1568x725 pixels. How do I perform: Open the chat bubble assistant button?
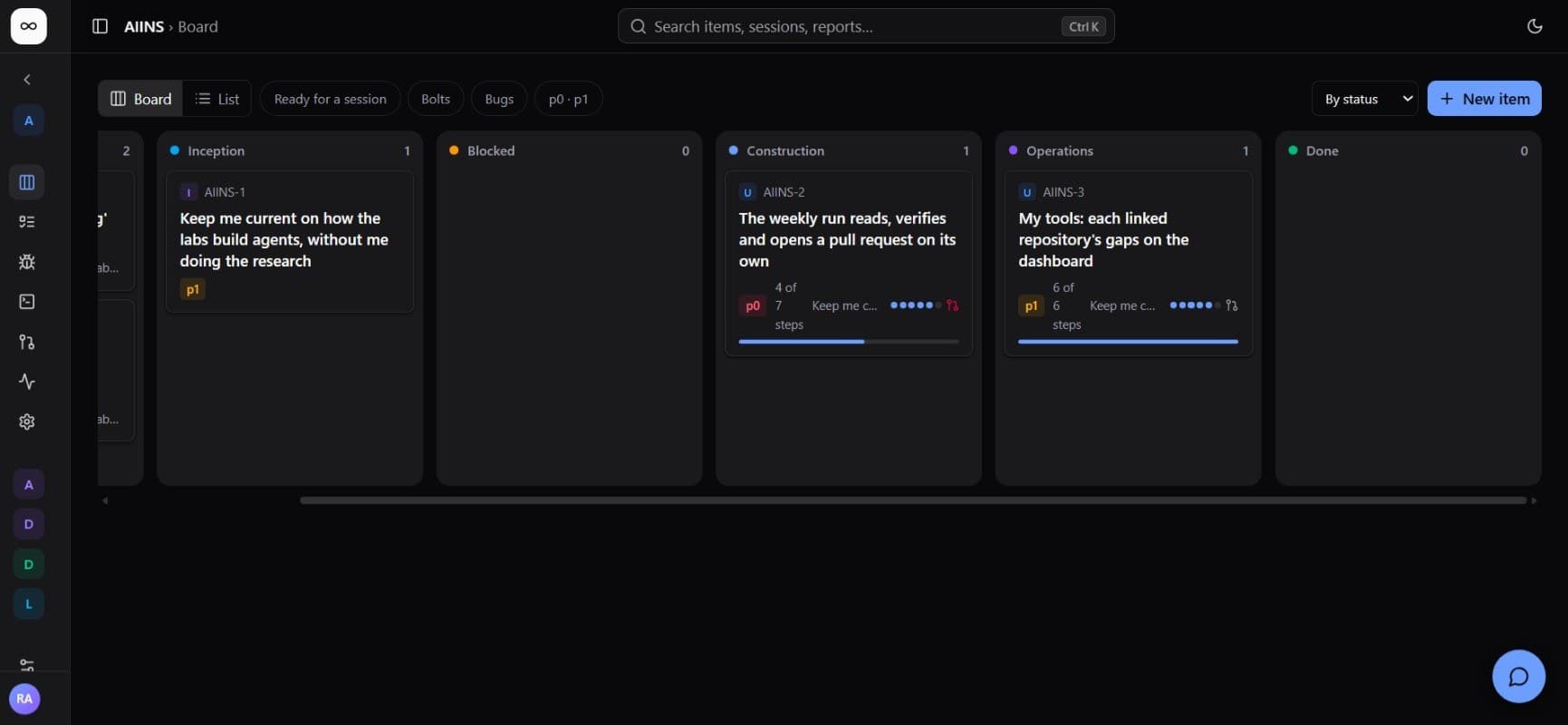1518,676
